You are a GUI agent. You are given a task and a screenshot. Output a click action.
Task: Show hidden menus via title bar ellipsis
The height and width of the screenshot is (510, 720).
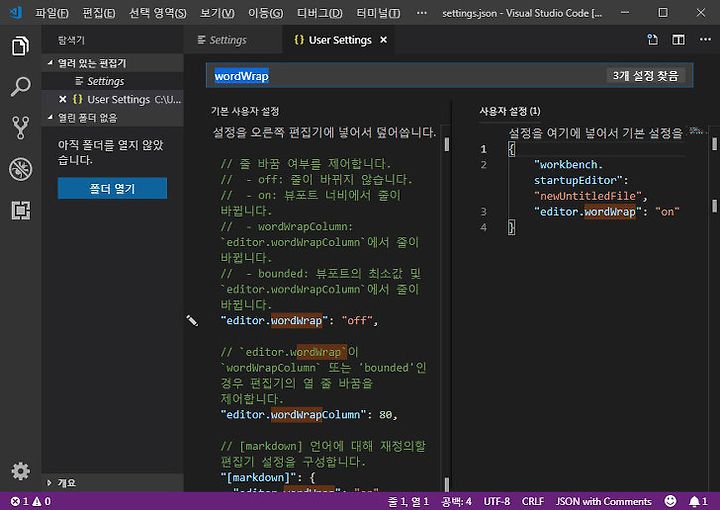(x=422, y=13)
